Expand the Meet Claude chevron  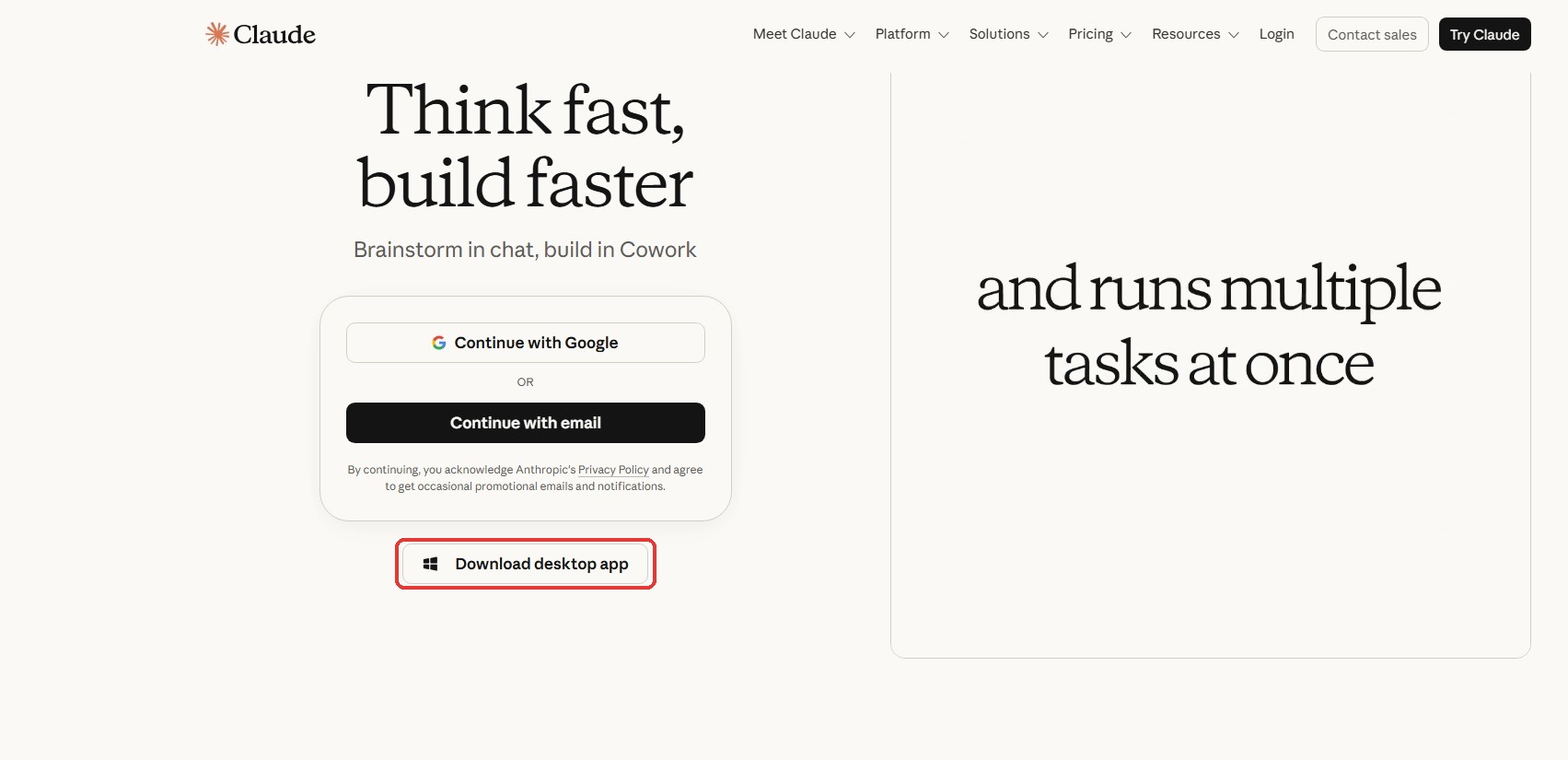(850, 35)
